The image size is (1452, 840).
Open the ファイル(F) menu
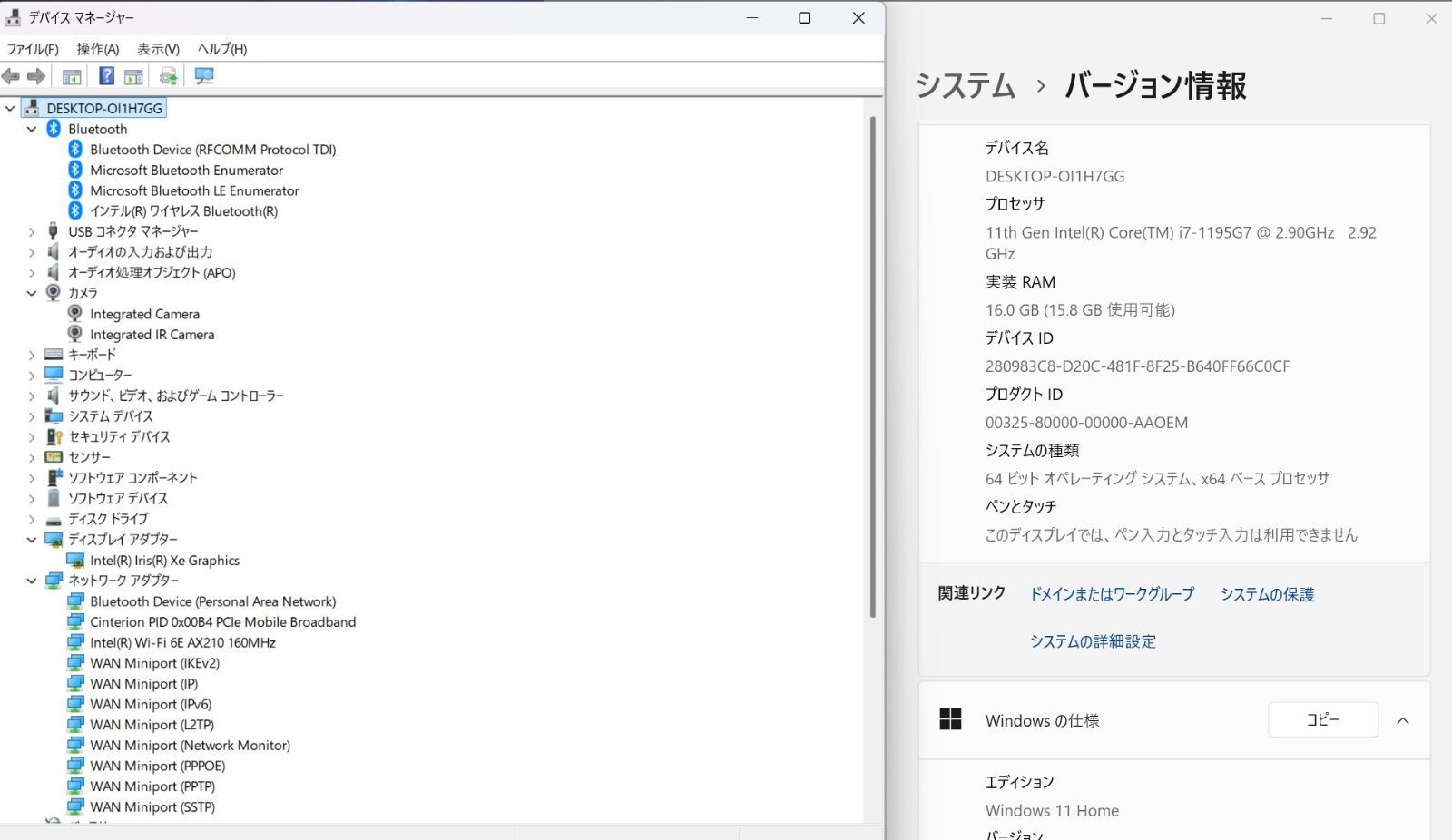[33, 49]
